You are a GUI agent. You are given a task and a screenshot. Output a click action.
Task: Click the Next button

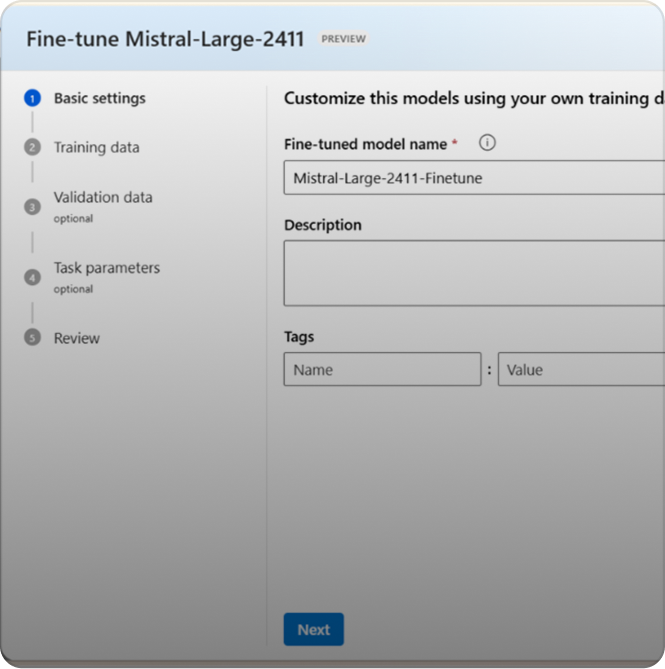[x=314, y=629]
